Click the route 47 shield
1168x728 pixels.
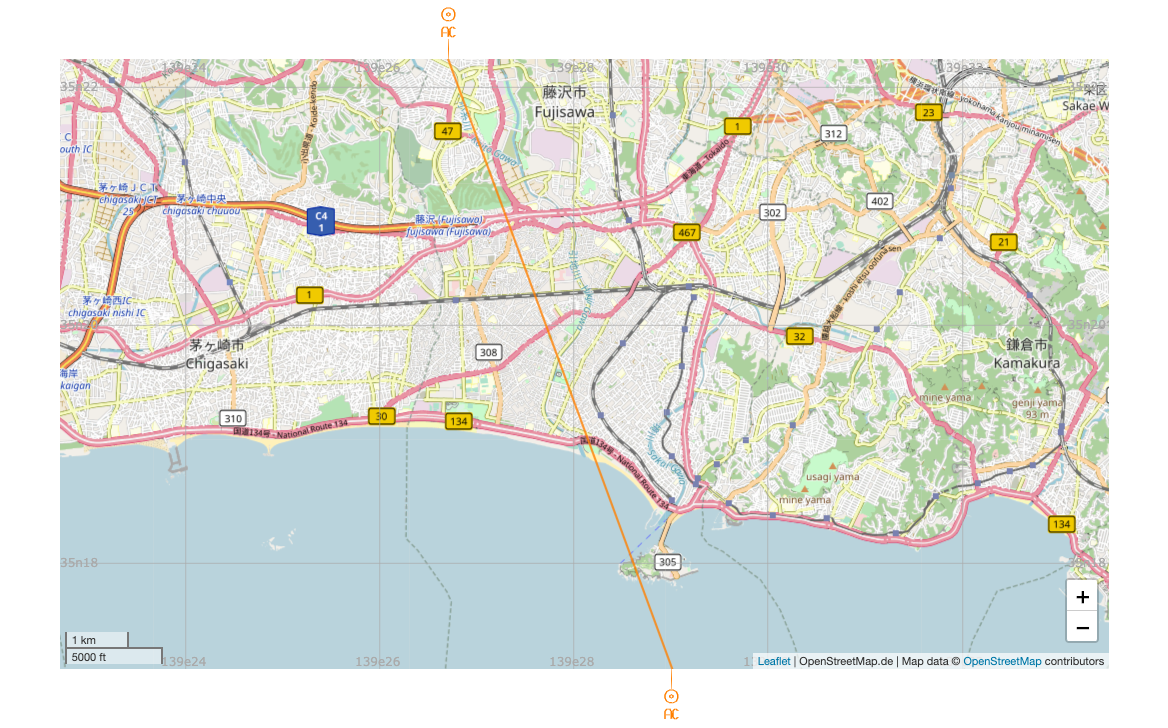pyautogui.click(x=446, y=131)
